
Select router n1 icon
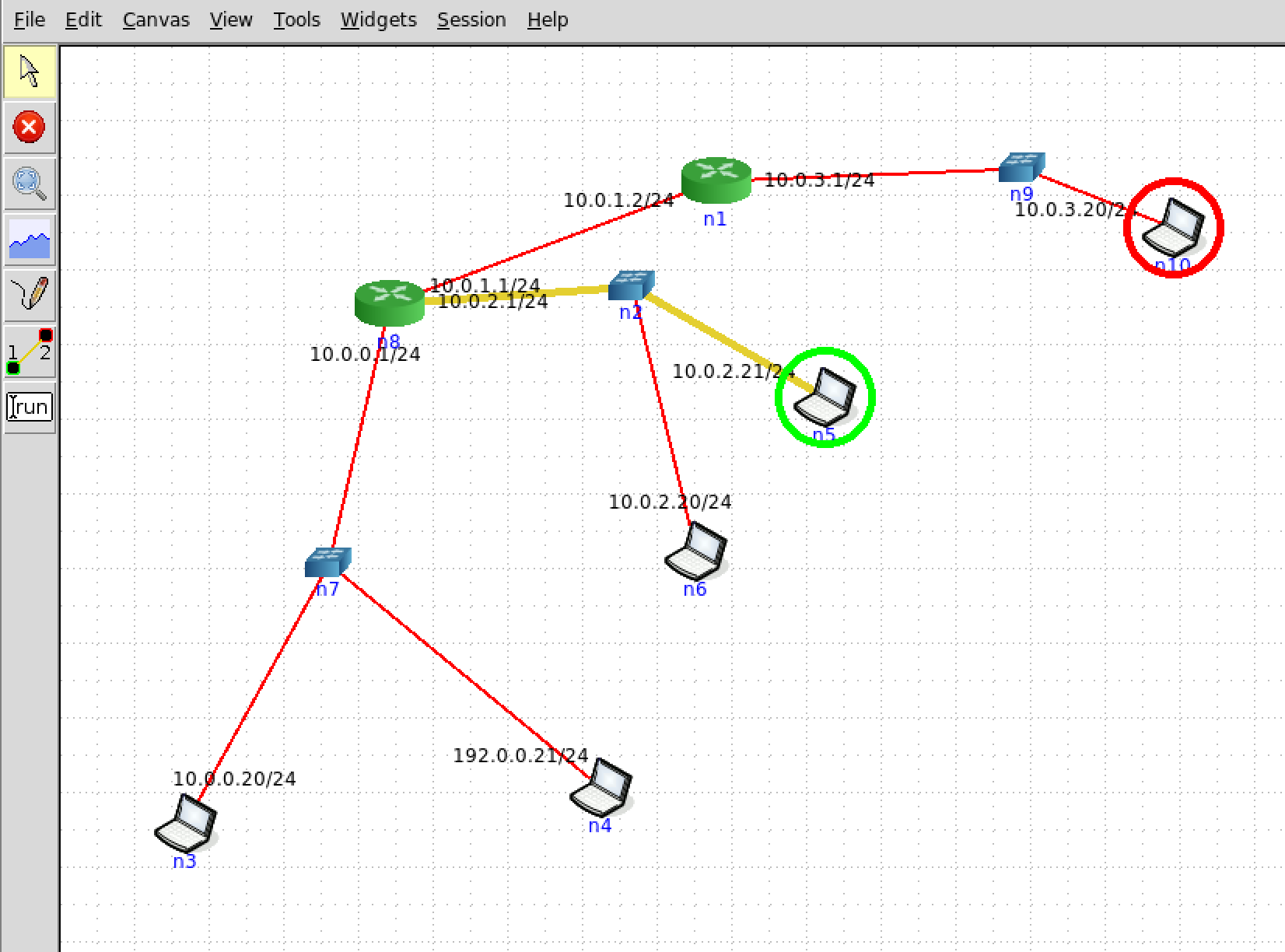(716, 180)
